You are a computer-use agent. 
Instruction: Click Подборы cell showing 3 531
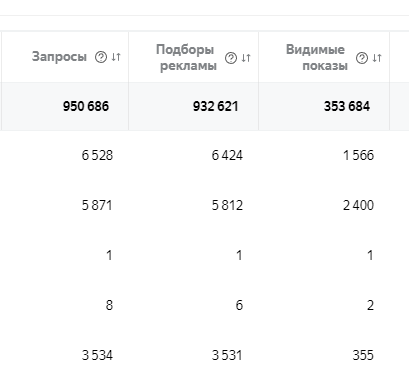[x=227, y=355]
